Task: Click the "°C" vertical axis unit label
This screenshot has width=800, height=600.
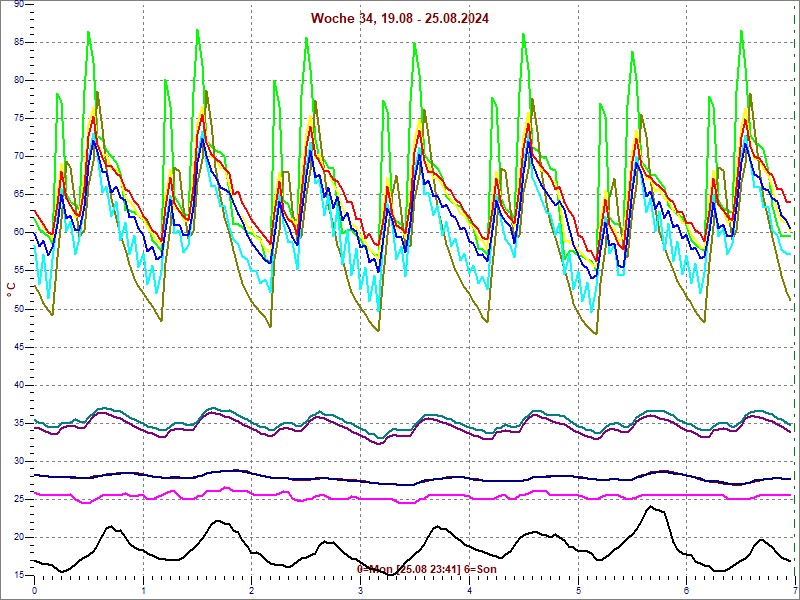Action: point(11,290)
